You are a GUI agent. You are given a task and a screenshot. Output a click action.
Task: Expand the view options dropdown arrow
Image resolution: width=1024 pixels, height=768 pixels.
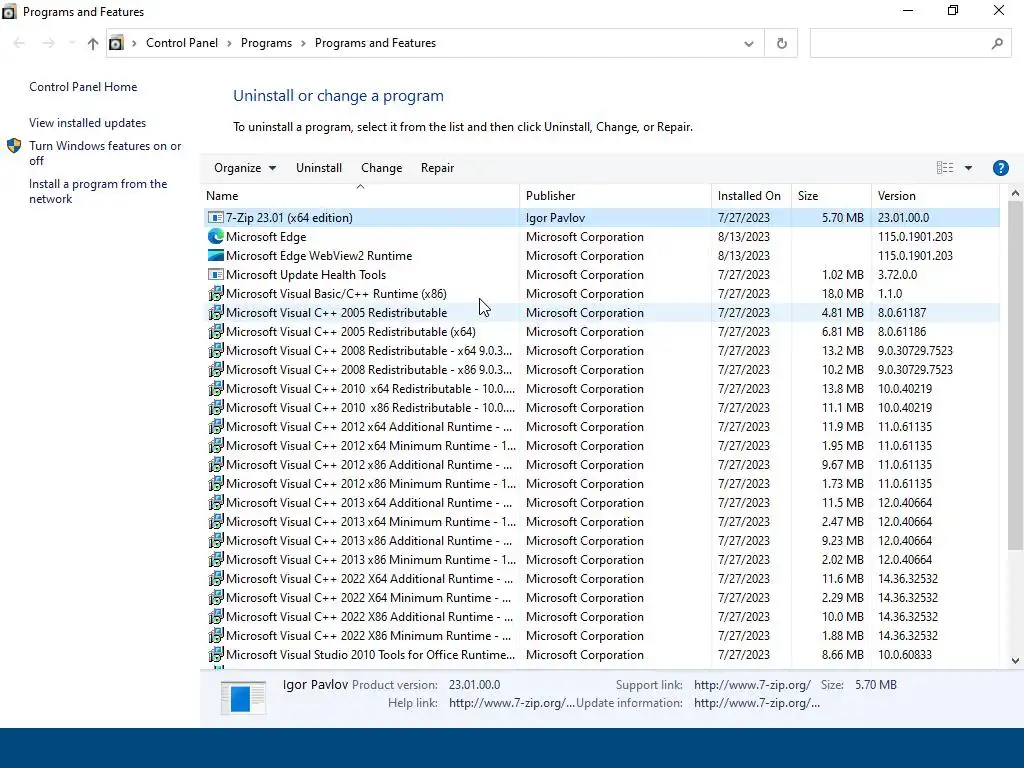coord(968,168)
